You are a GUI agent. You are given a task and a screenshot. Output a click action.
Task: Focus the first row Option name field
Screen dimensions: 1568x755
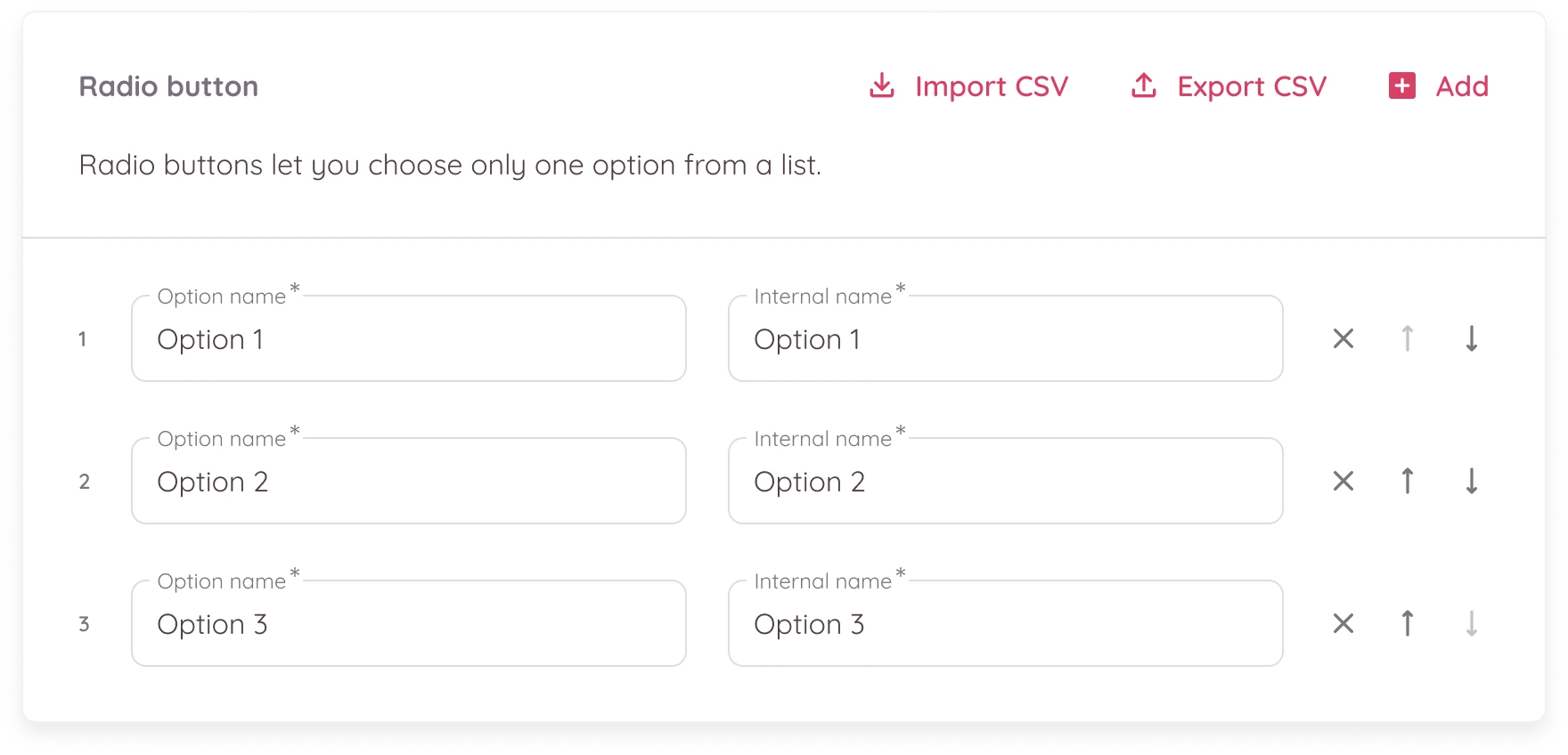click(x=408, y=339)
